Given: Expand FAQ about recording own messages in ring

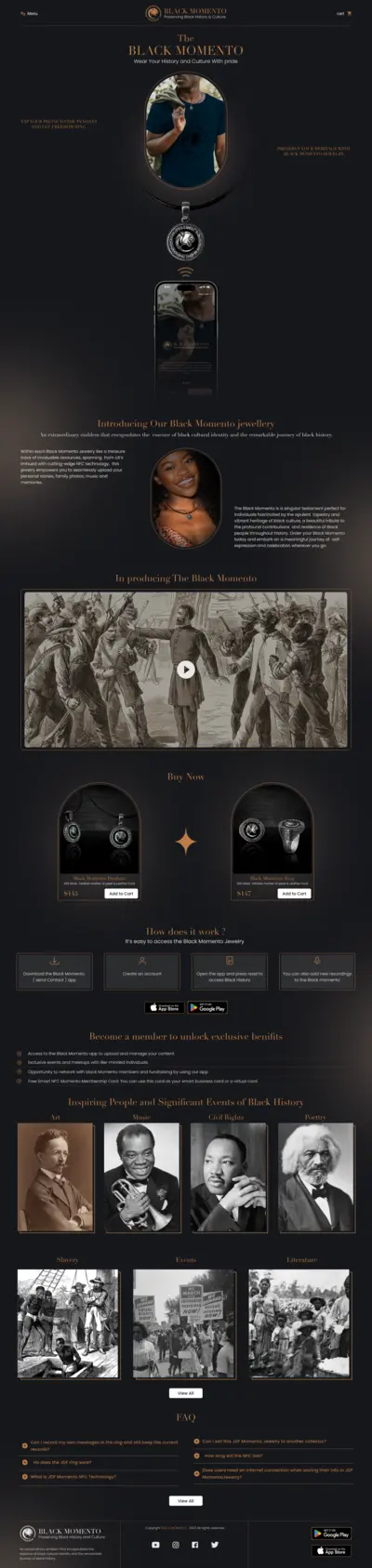Looking at the screenshot, I should click(100, 1445).
